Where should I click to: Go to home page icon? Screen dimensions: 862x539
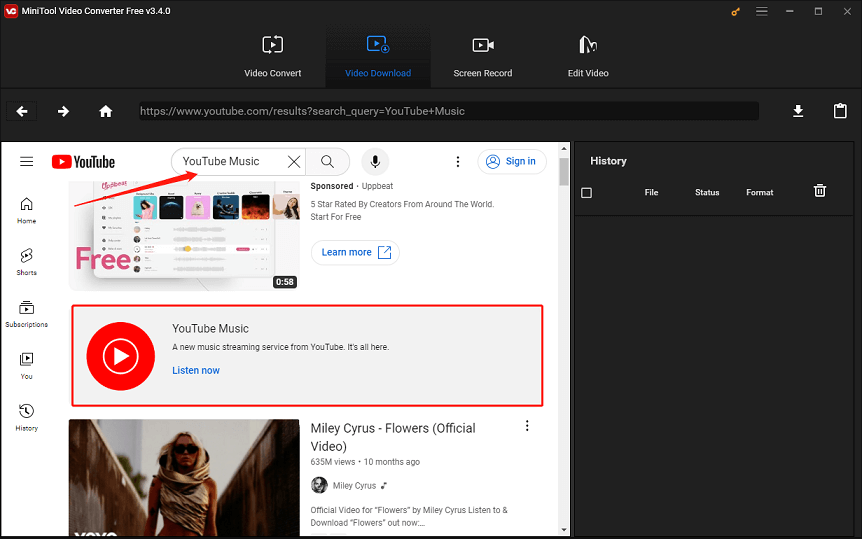[x=106, y=111]
